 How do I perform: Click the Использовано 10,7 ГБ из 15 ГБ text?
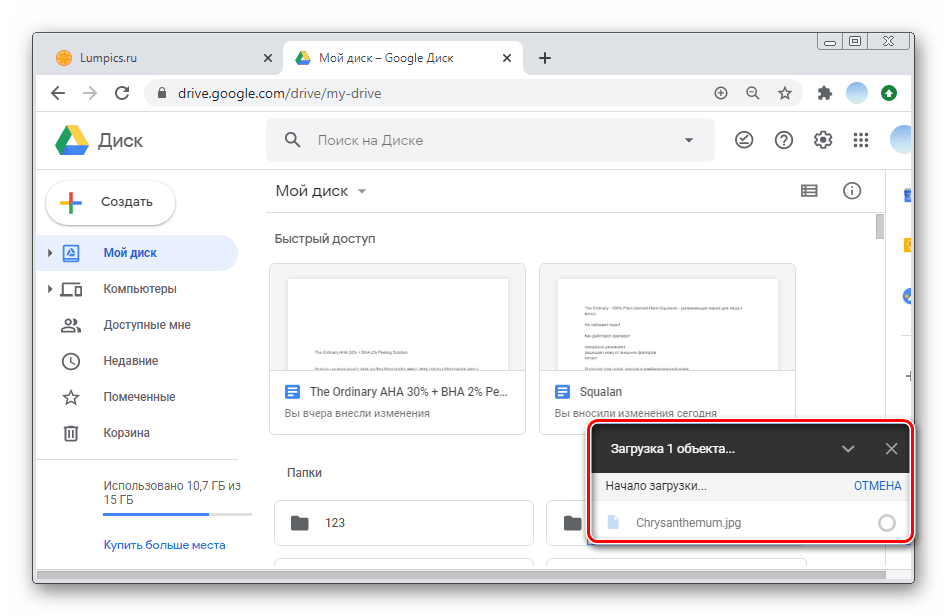172,493
